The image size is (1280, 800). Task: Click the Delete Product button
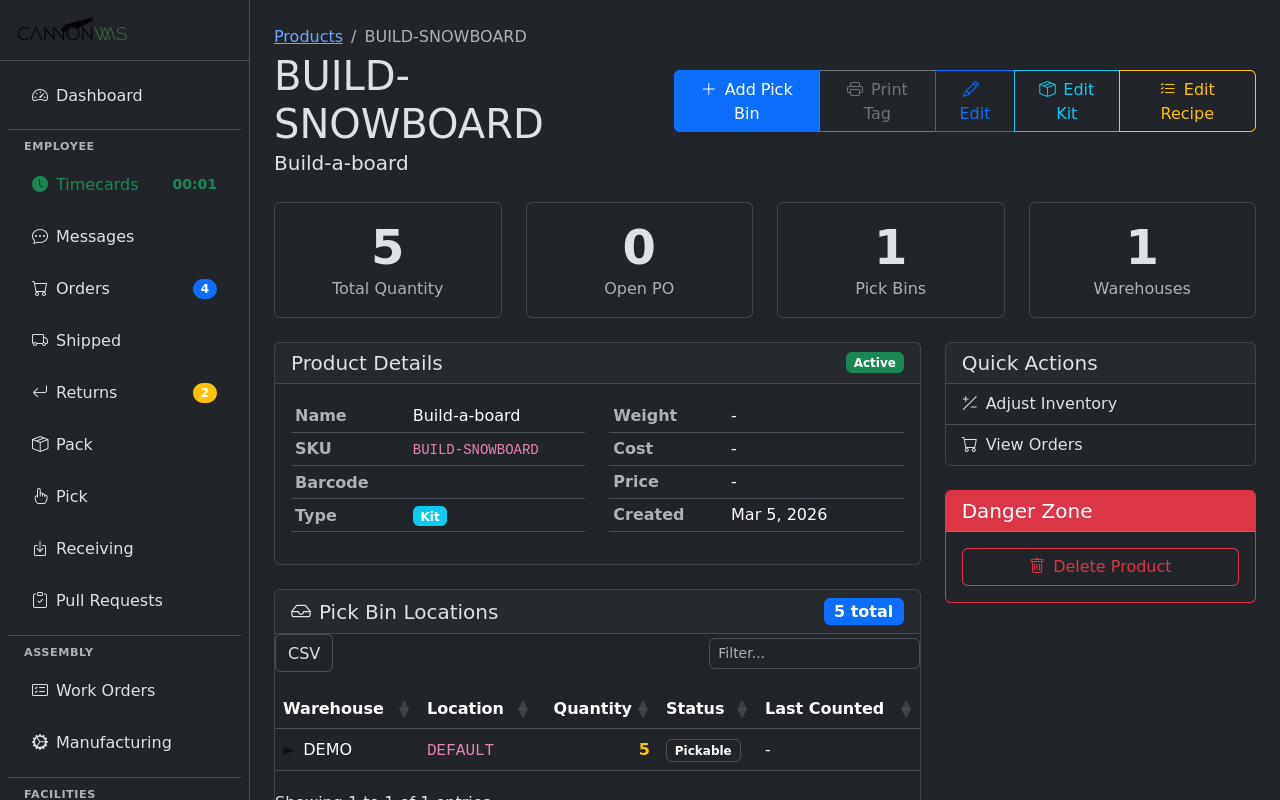pos(1100,566)
